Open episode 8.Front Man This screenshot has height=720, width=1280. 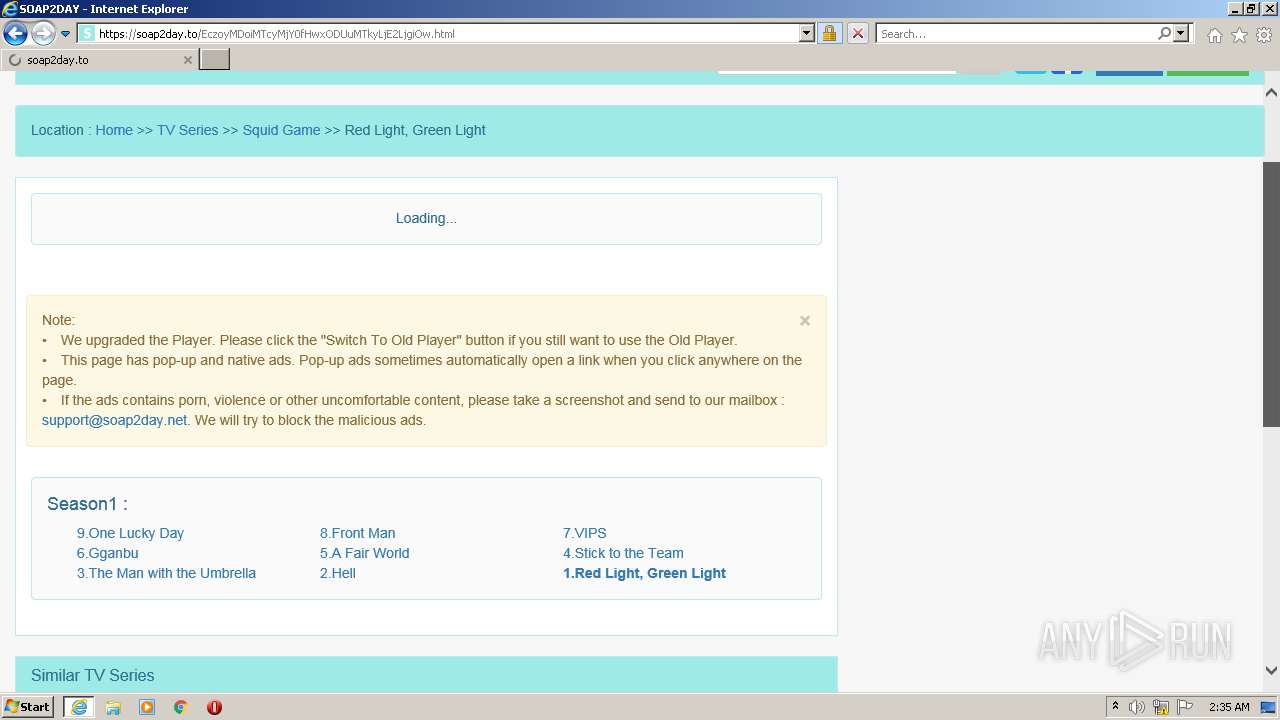tap(357, 533)
